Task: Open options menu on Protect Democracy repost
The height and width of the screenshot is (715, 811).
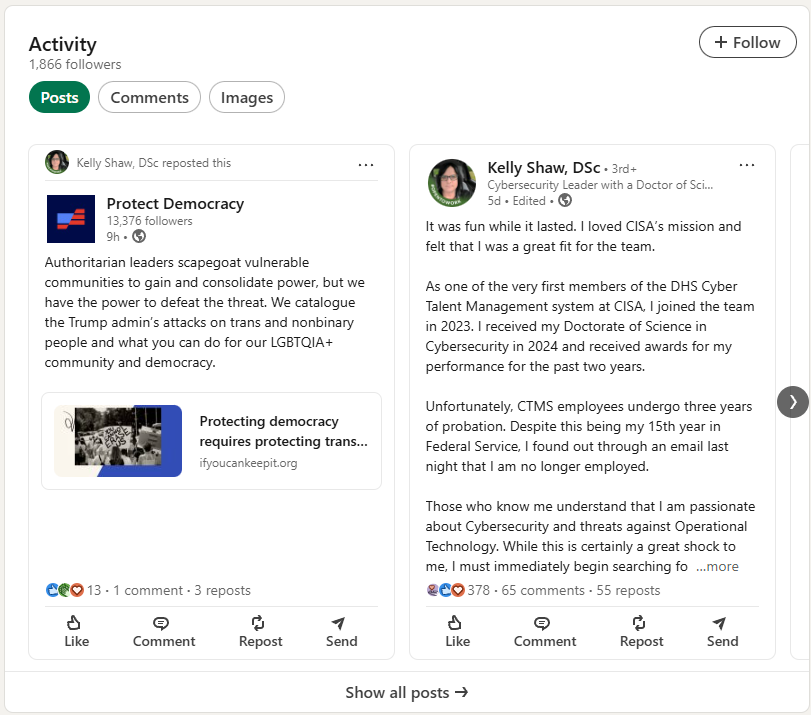Action: tap(366, 165)
